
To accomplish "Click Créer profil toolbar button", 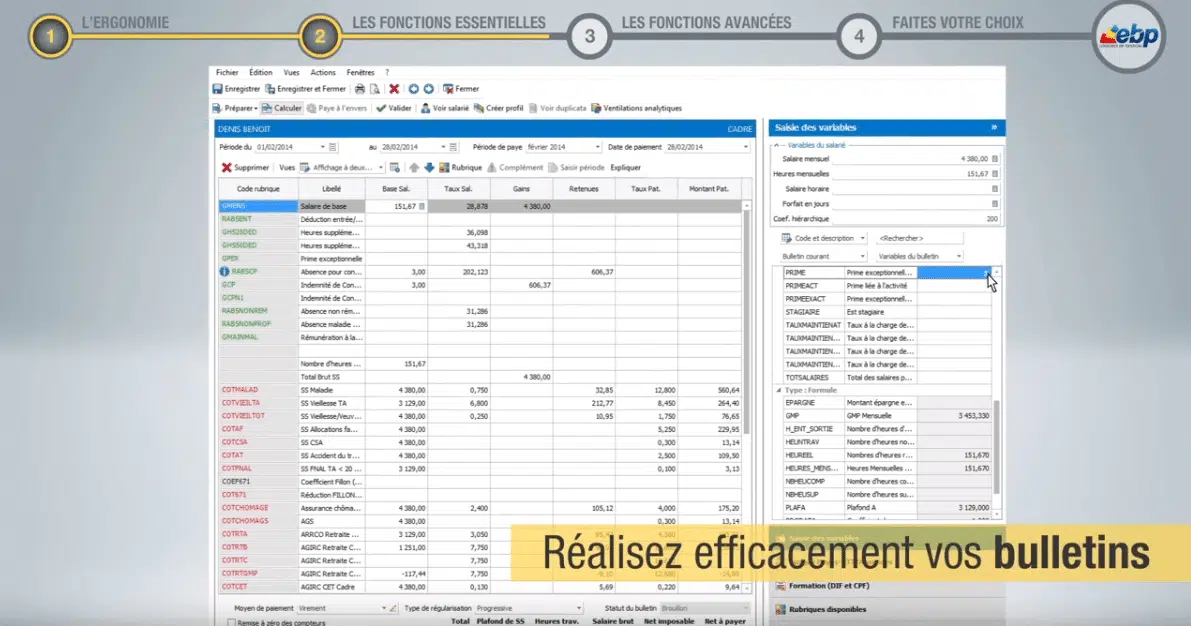I will [498, 108].
